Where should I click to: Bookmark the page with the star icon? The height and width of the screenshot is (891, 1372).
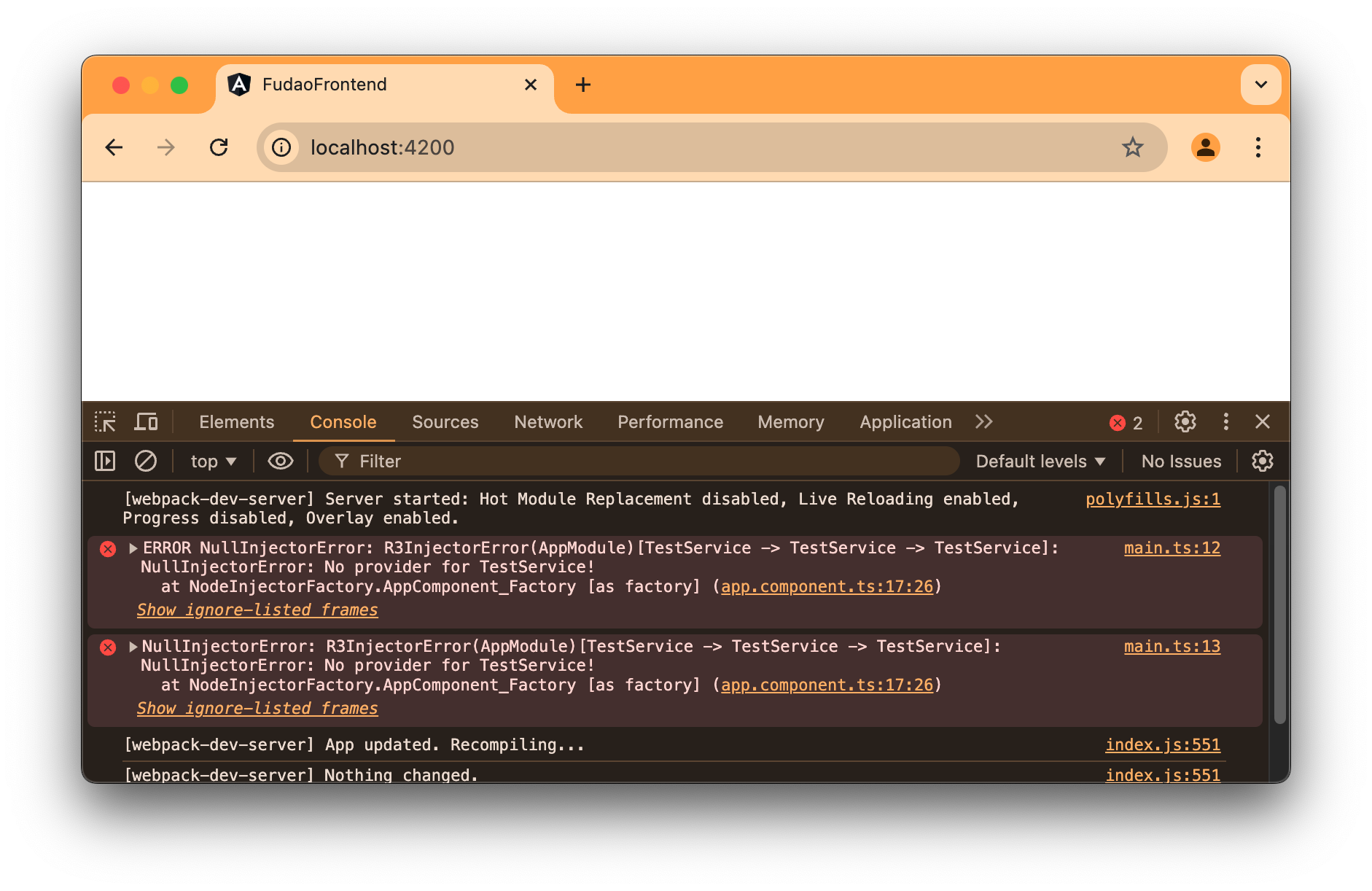pos(1132,147)
